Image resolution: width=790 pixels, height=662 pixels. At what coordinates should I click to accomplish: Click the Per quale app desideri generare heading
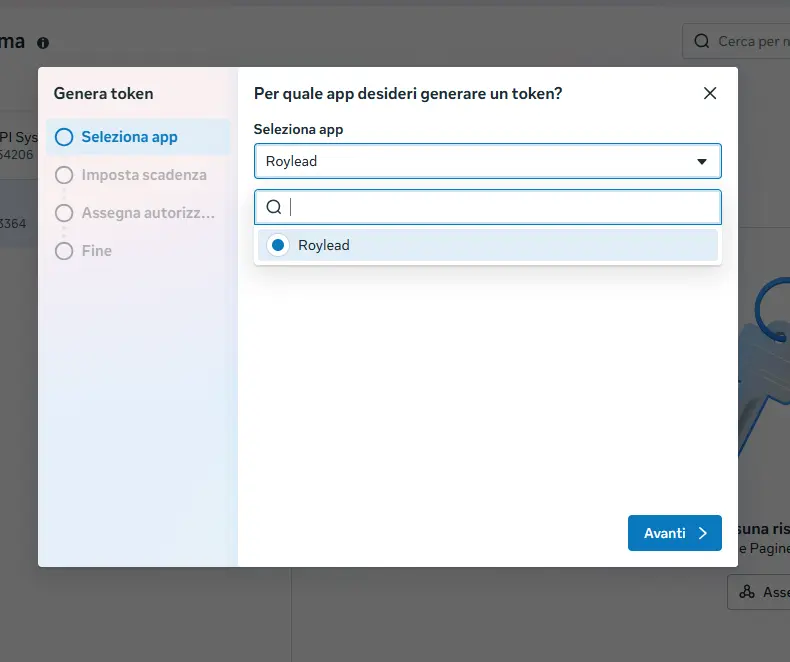click(x=408, y=94)
